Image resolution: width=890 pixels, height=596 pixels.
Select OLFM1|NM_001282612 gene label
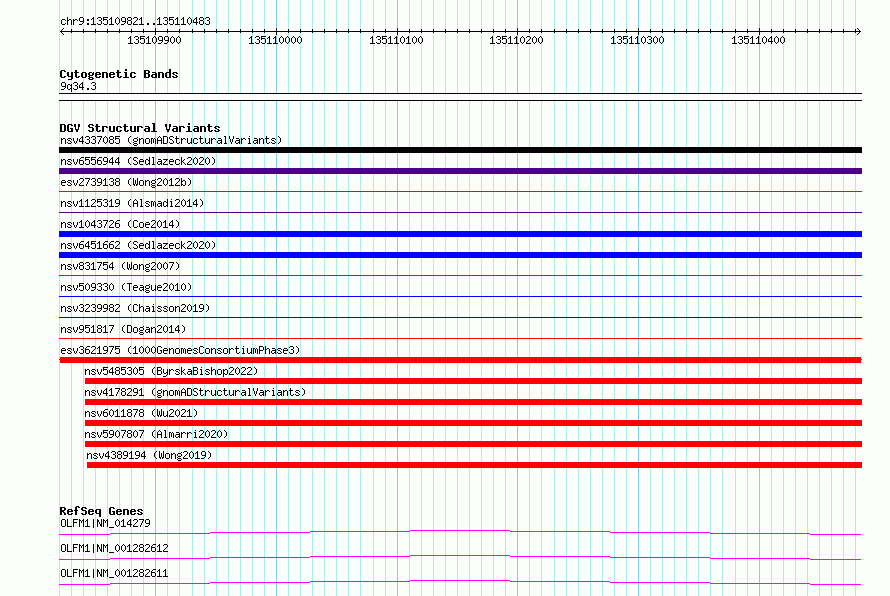tap(114, 548)
